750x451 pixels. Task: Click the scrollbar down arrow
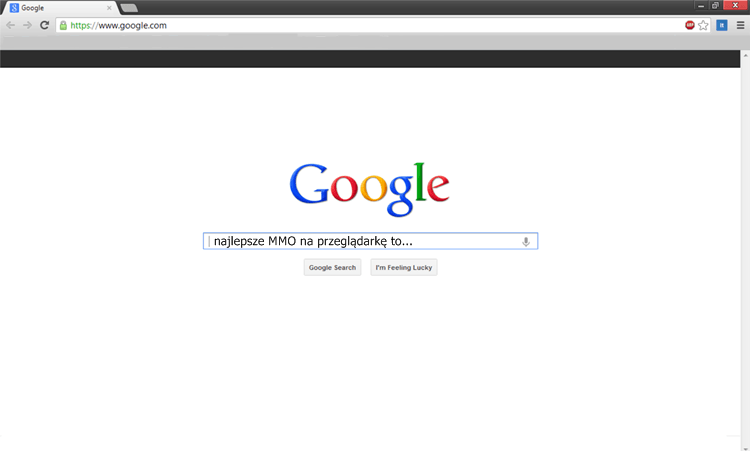pos(745,448)
